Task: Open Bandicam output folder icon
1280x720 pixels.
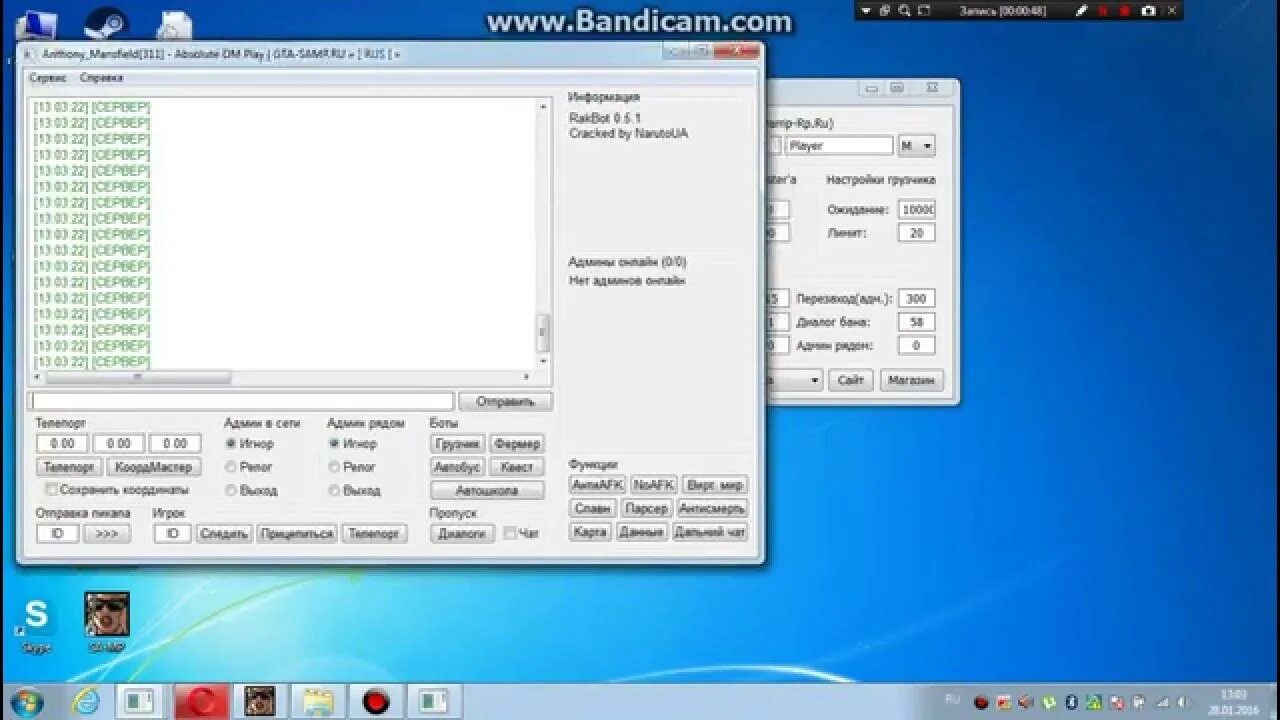Action: pos(886,11)
